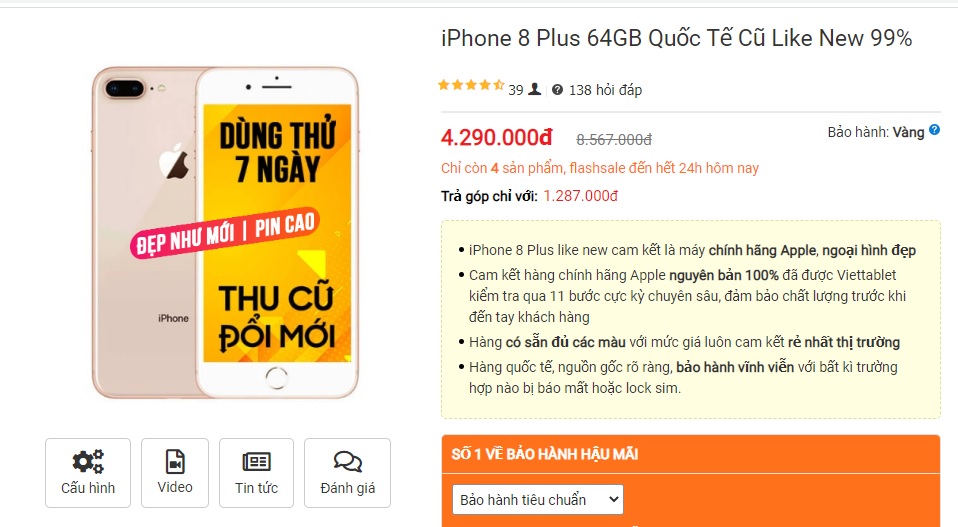The width and height of the screenshot is (958, 527).
Task: Click the crossed-out price 8.567.000đ
Action: 614,140
